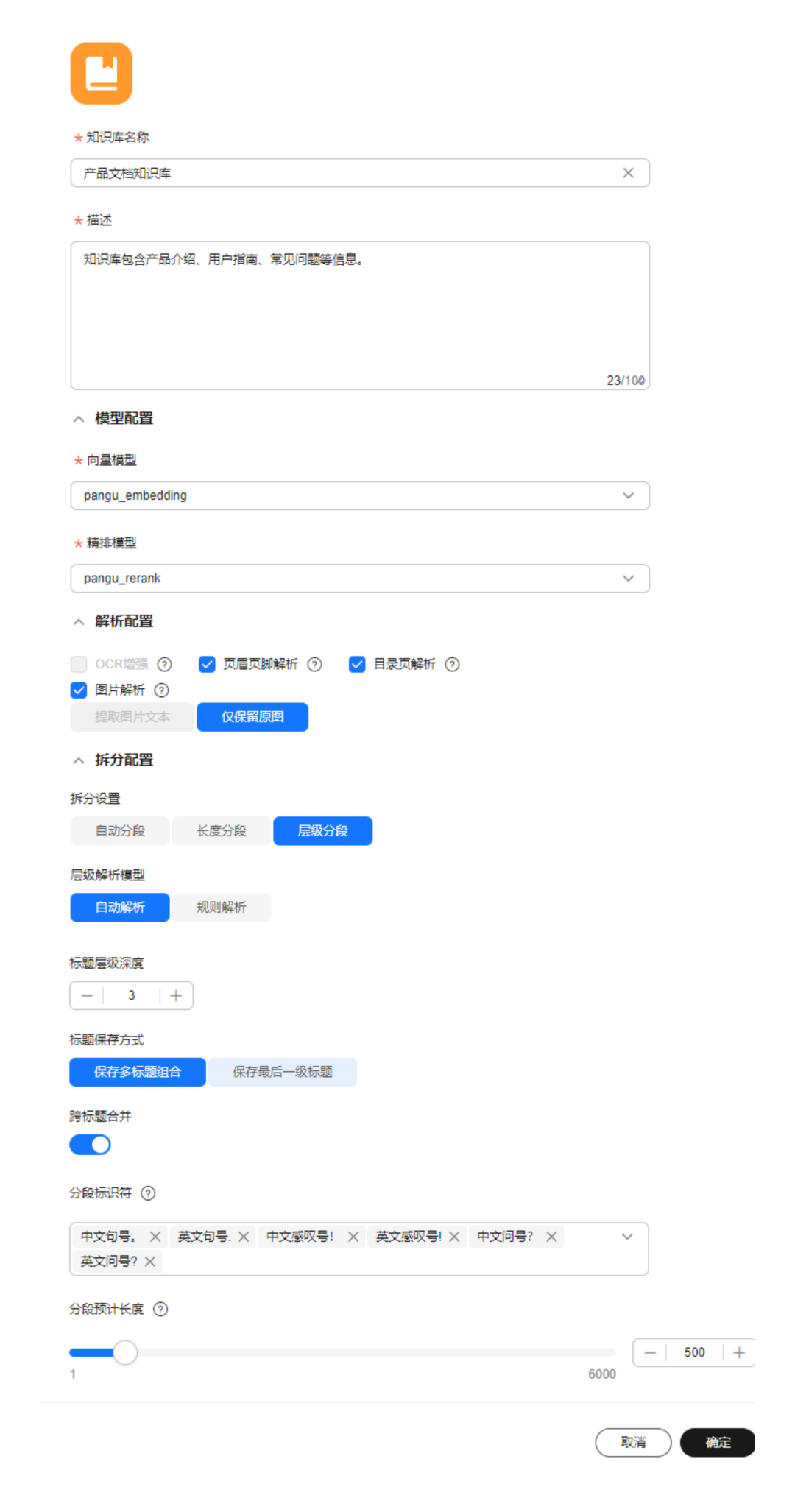This screenshot has width=795, height=1512.
Task: Select the 长度分段 split option
Action: [x=222, y=831]
